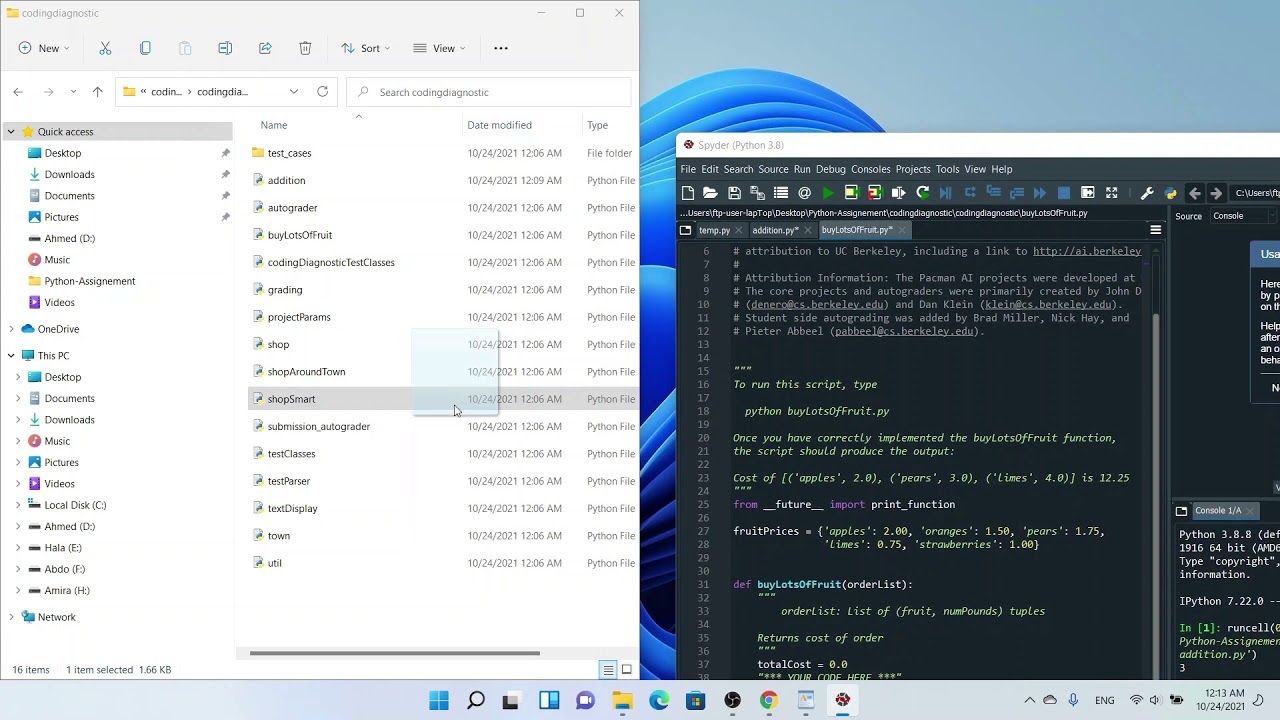1280x720 pixels.
Task: Click the Share icon in File Explorer toolbar
Action: 265,48
